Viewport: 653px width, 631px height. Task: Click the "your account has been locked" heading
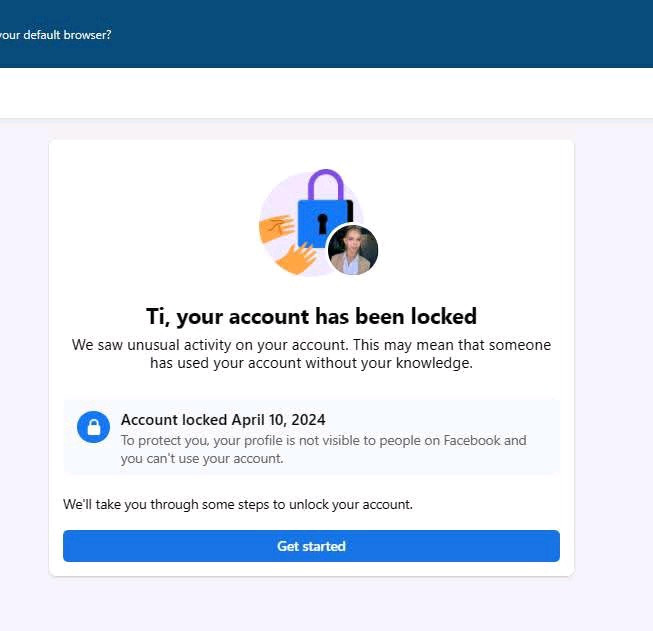click(x=311, y=317)
